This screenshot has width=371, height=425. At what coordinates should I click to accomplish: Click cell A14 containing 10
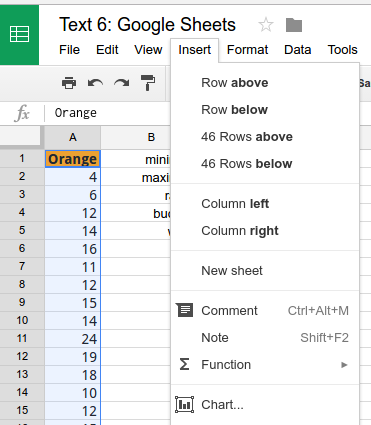(73, 393)
